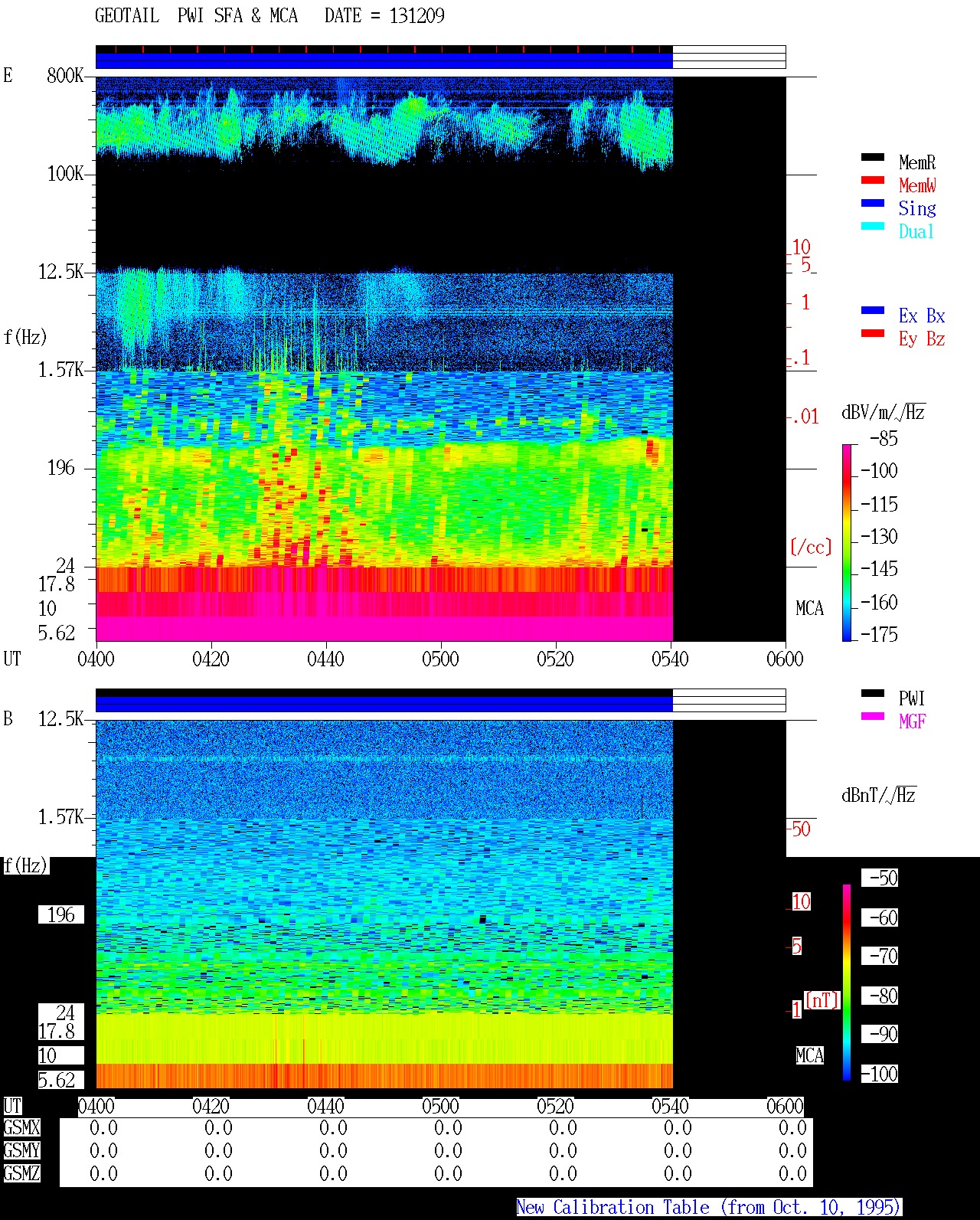Click the MGF legend label
980x1220 pixels.
coord(912,721)
